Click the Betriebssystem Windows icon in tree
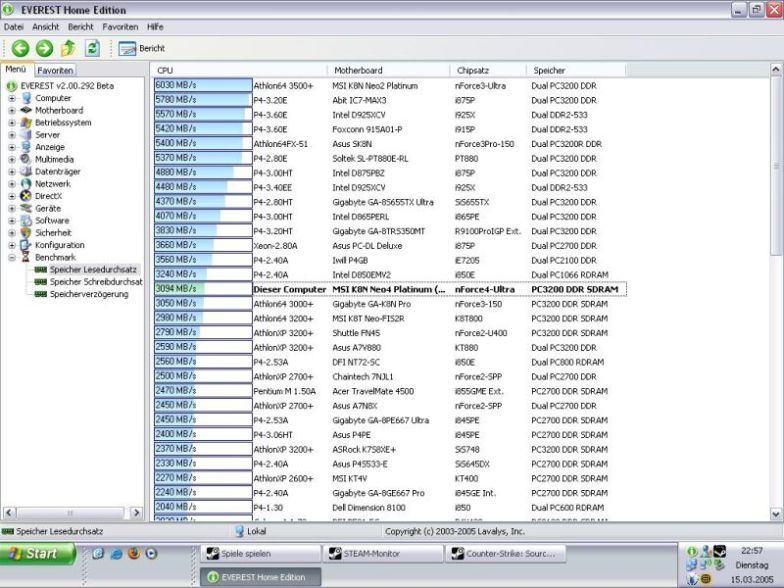The image size is (784, 588). tap(26, 122)
